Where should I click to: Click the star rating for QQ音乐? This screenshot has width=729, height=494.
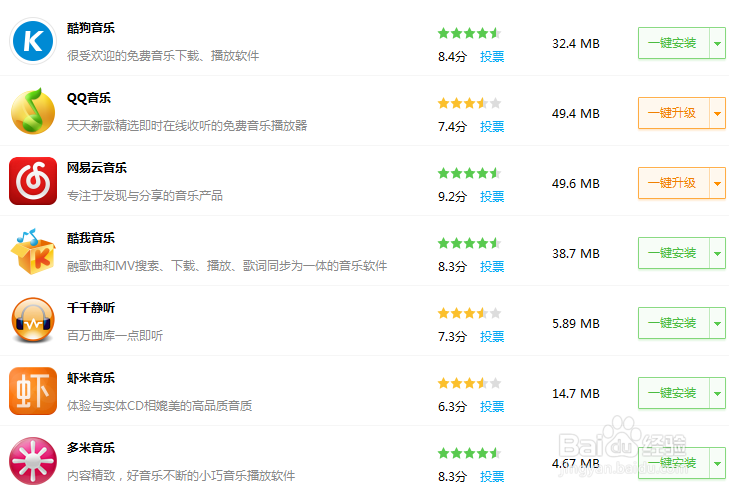469,103
